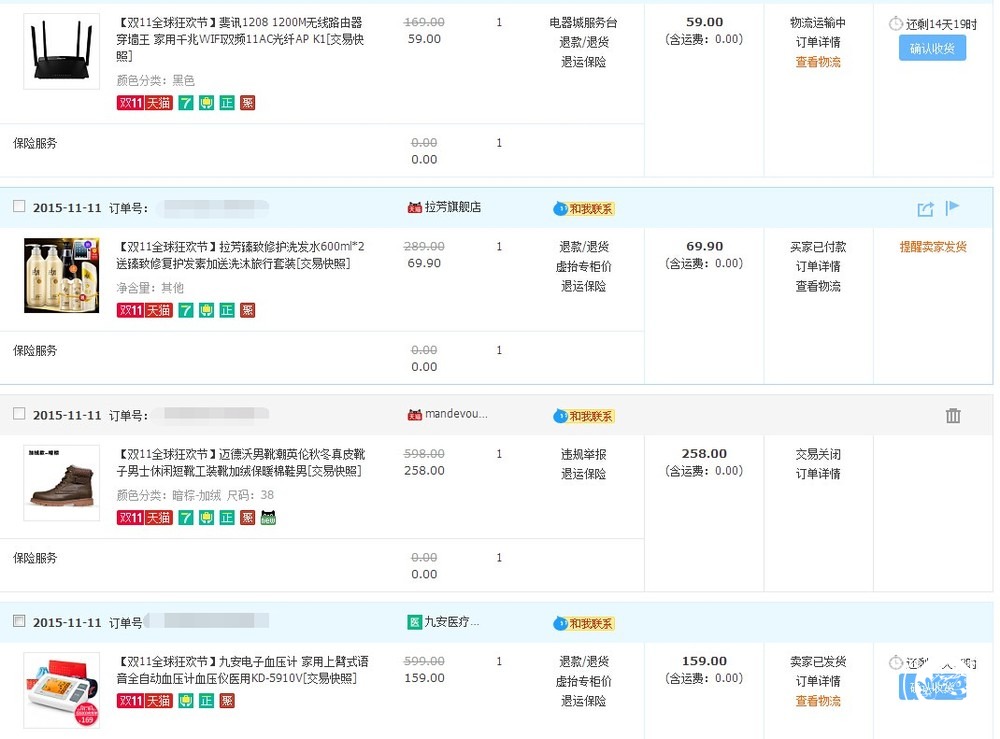Click the blue confirm receipt button on the router order
Viewport: 1000px width, 739px height.
pyautogui.click(x=932, y=48)
